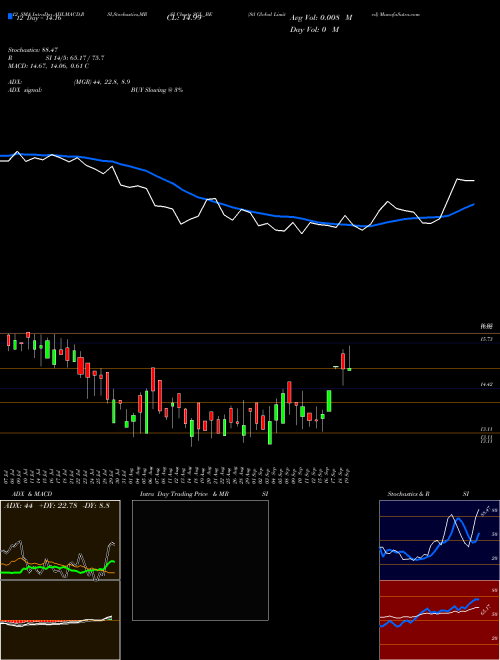Click the 'Avg Vol: 0.008 M' text
The image size is (500, 660).
[x=321, y=18]
